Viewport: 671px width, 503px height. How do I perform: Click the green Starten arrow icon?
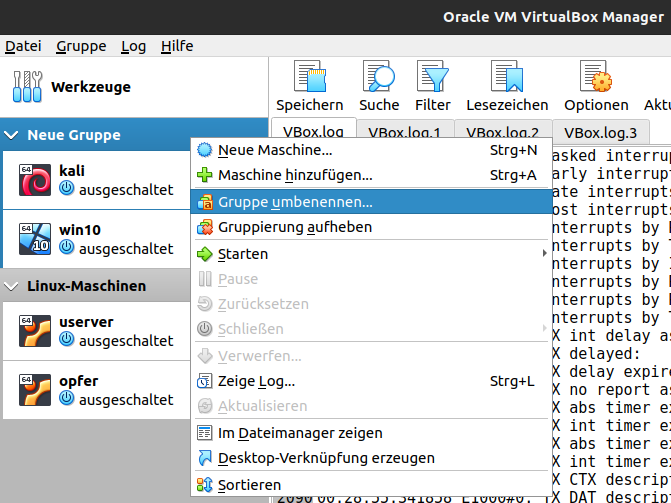click(205, 254)
